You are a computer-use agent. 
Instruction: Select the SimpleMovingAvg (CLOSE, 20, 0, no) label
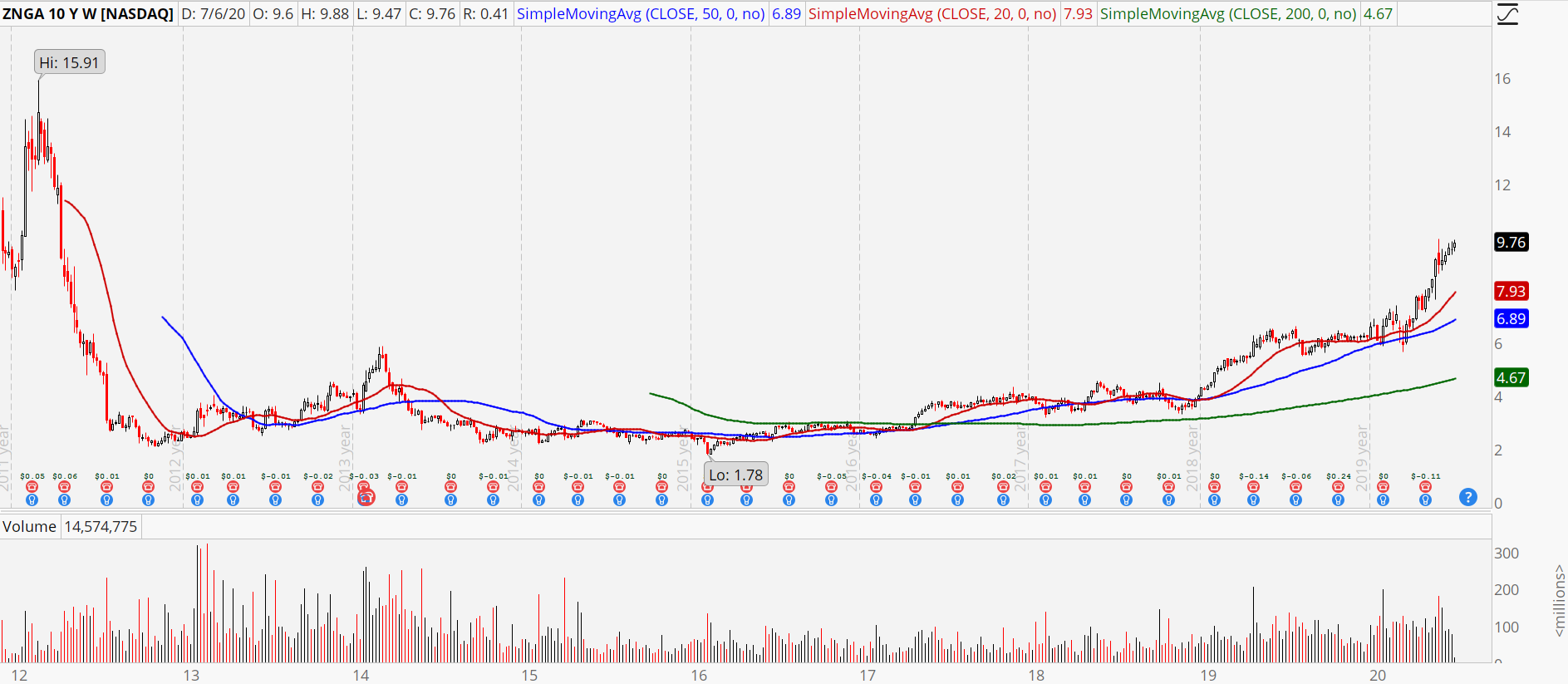pos(932,14)
